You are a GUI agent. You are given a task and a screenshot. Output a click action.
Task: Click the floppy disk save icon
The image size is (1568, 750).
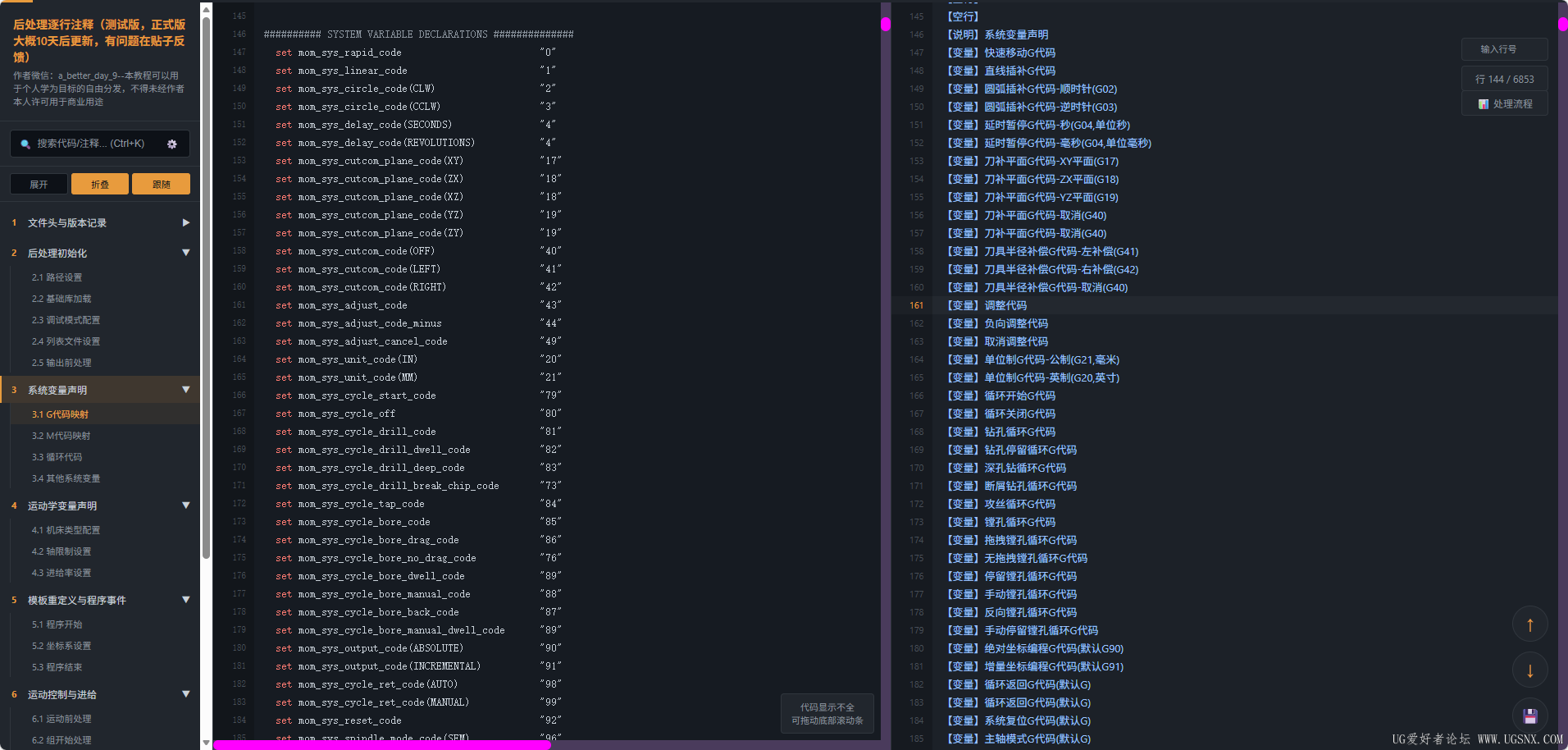tap(1529, 716)
